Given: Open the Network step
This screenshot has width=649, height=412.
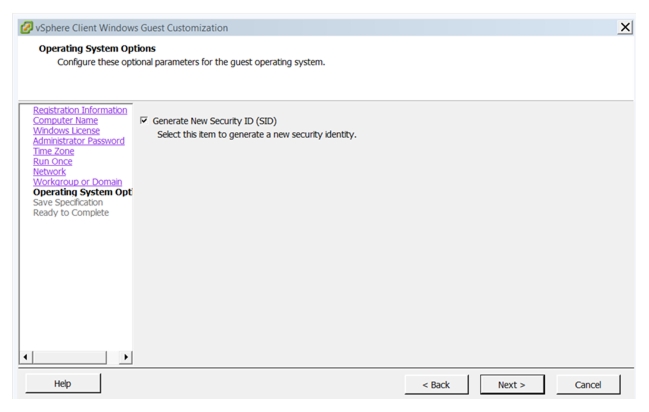Looking at the screenshot, I should click(x=49, y=171).
